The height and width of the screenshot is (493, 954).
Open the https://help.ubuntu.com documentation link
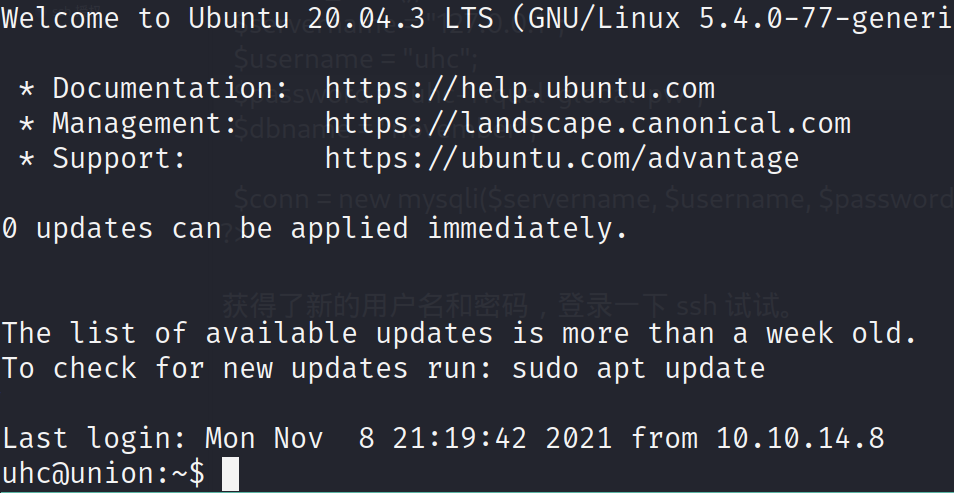click(x=520, y=89)
